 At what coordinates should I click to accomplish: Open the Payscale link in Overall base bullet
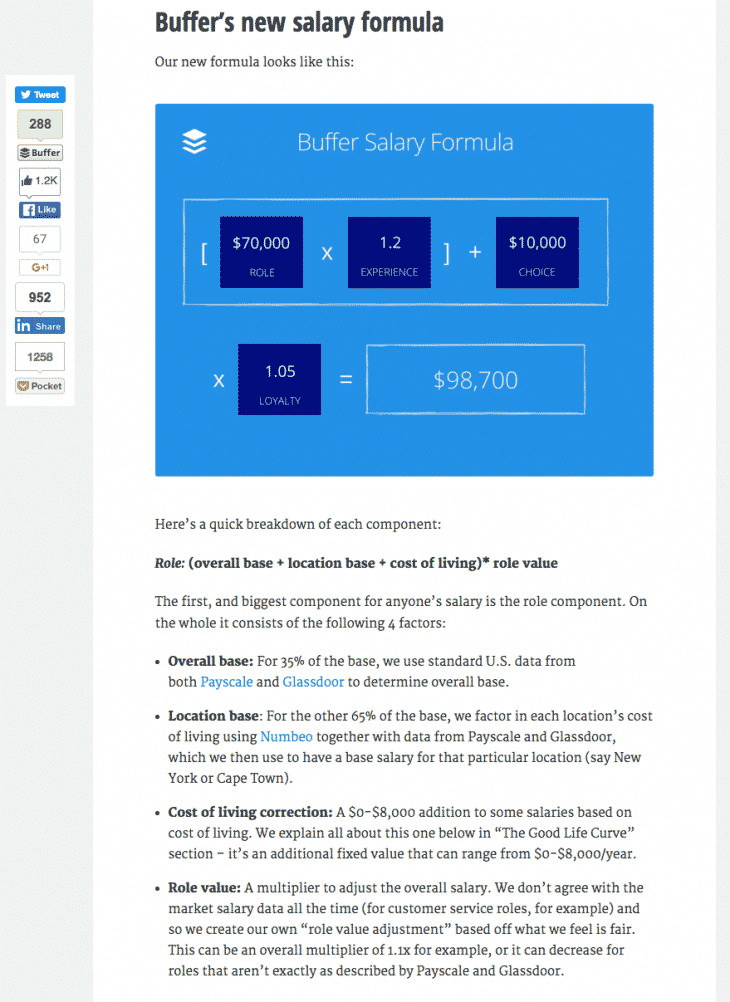[226, 682]
